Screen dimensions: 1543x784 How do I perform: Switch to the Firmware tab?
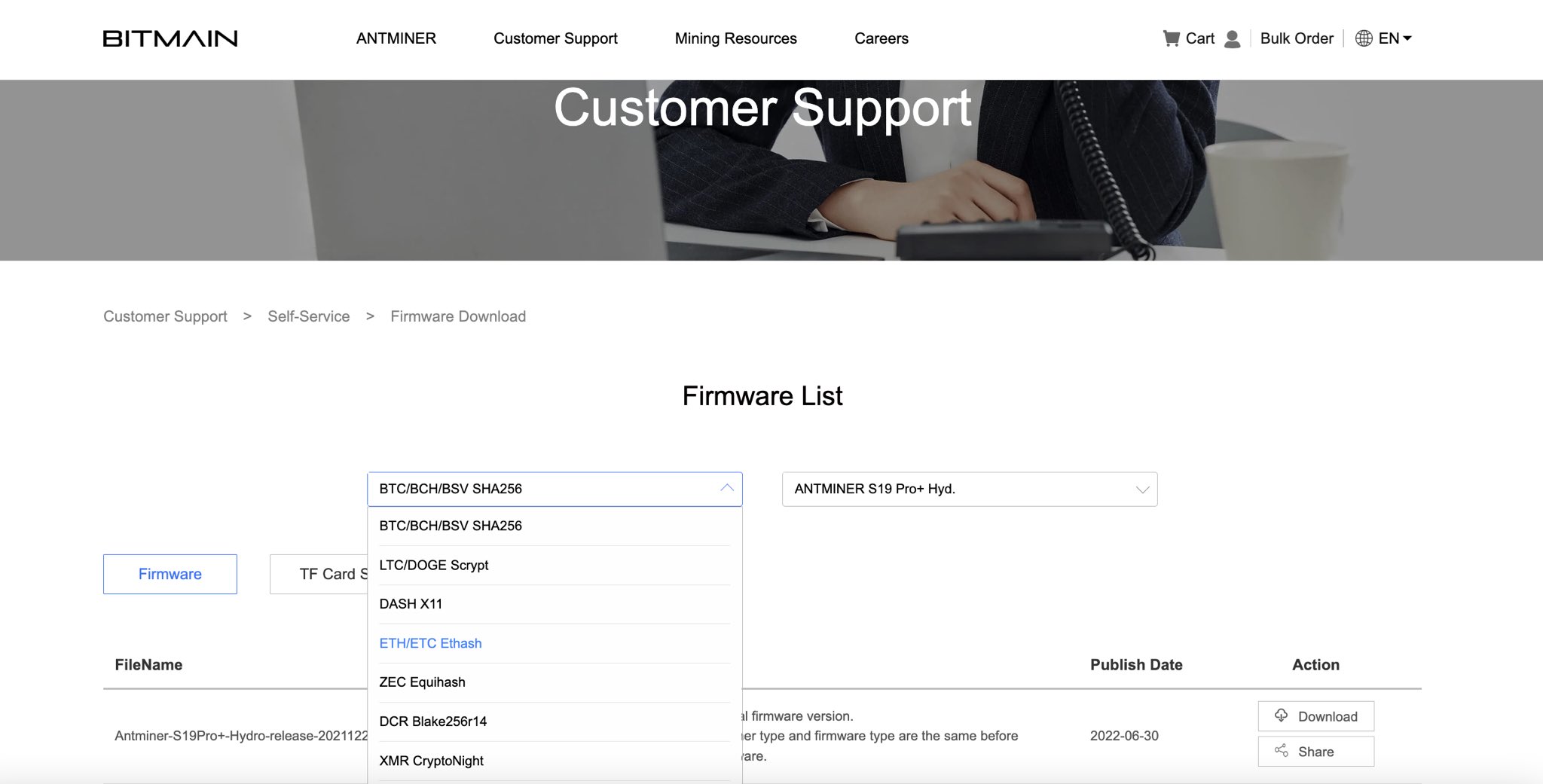pyautogui.click(x=170, y=574)
